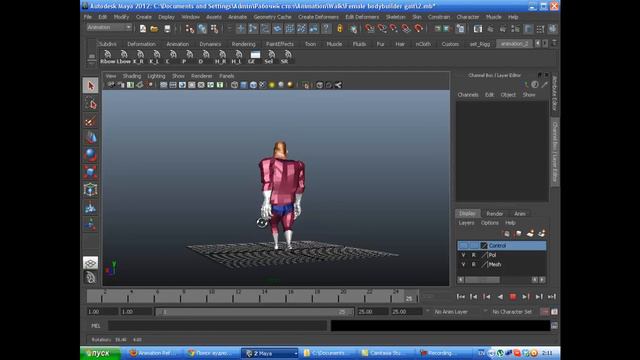Open layer editor Options menu
The width and height of the screenshot is (640, 360).
pyautogui.click(x=489, y=223)
